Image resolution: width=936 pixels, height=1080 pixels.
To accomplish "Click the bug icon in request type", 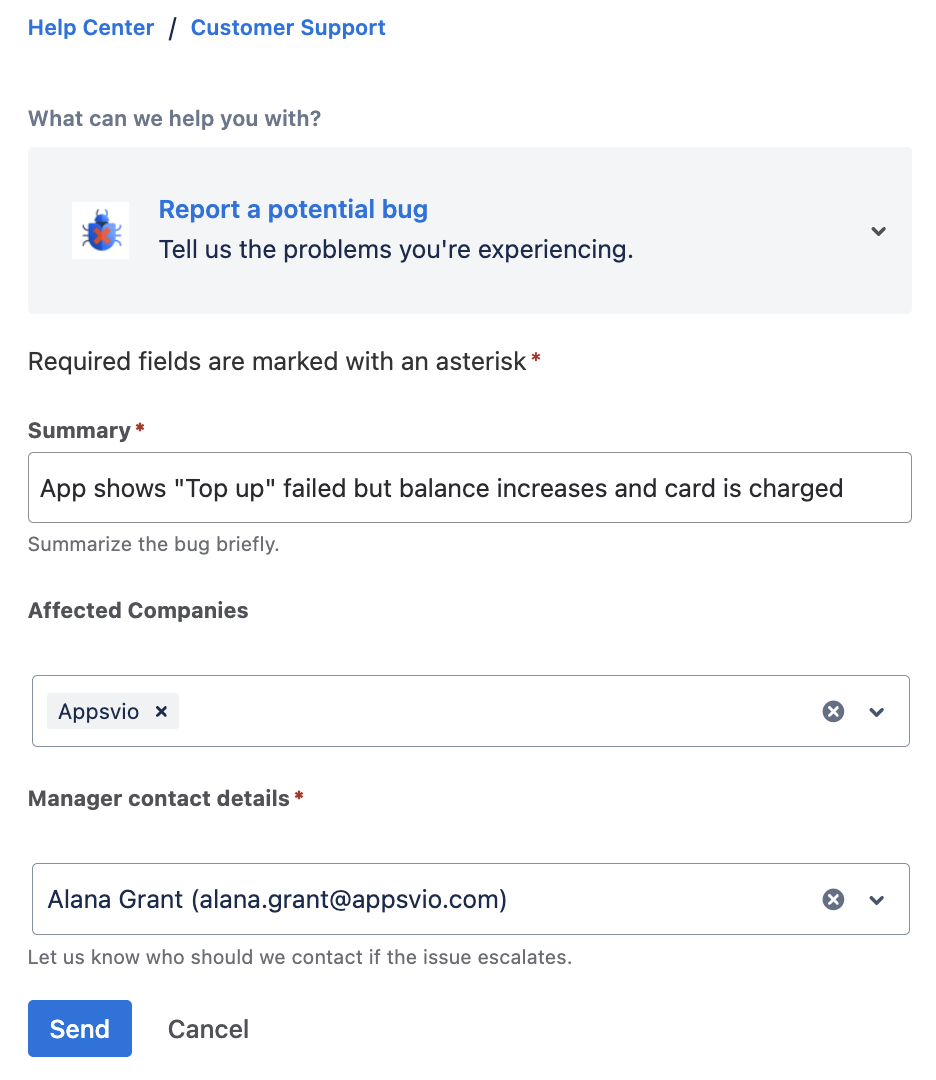I will tap(100, 231).
